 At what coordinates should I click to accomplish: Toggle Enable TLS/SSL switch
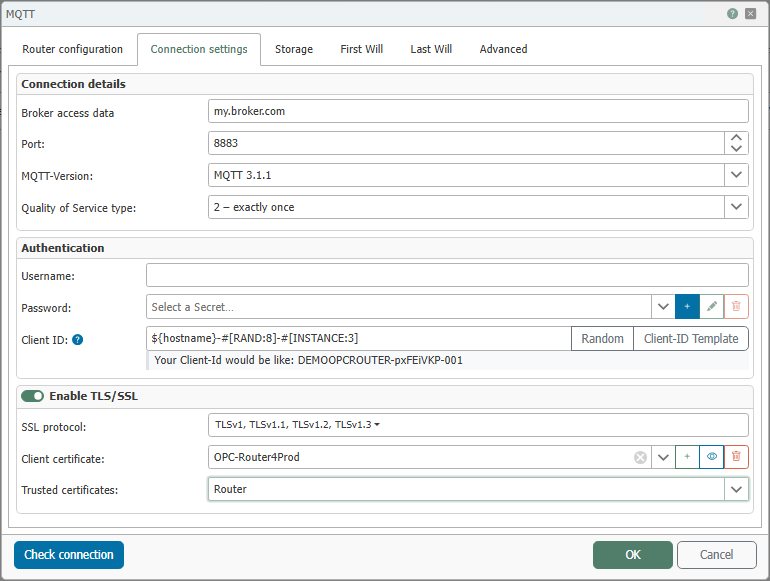[32, 396]
